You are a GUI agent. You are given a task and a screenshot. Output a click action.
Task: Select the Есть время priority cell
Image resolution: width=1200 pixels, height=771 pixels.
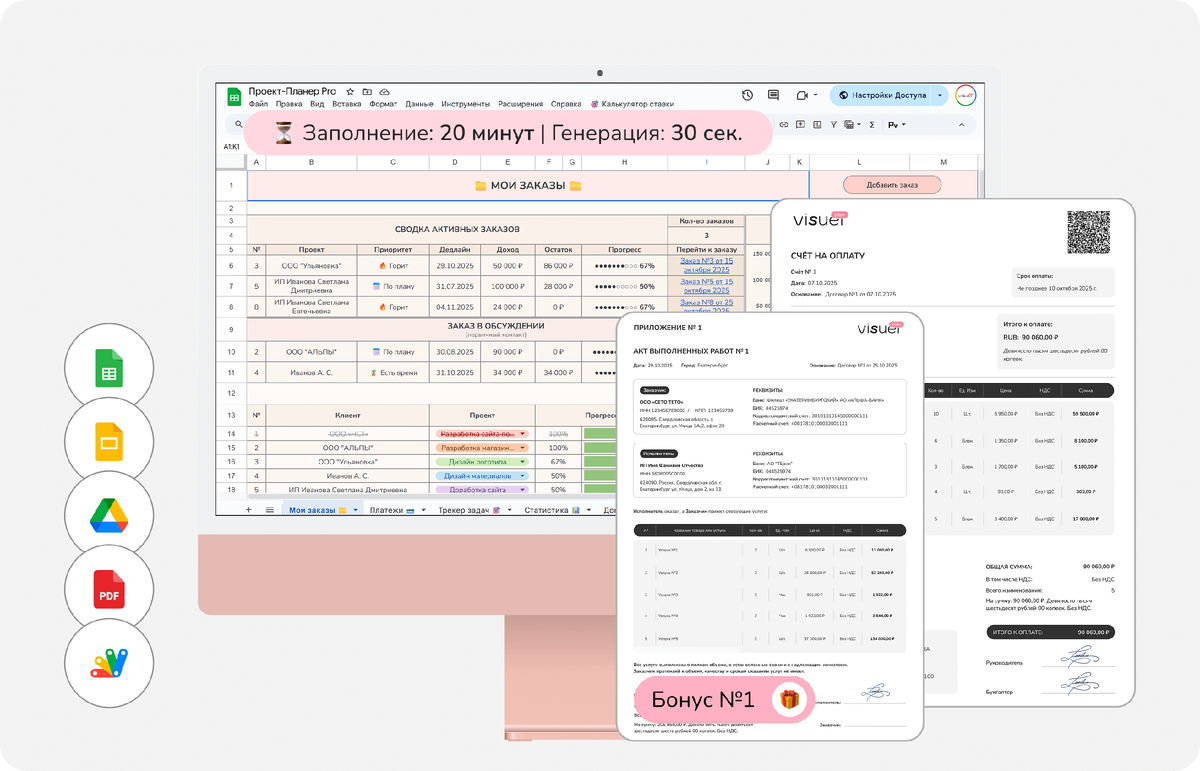[393, 372]
